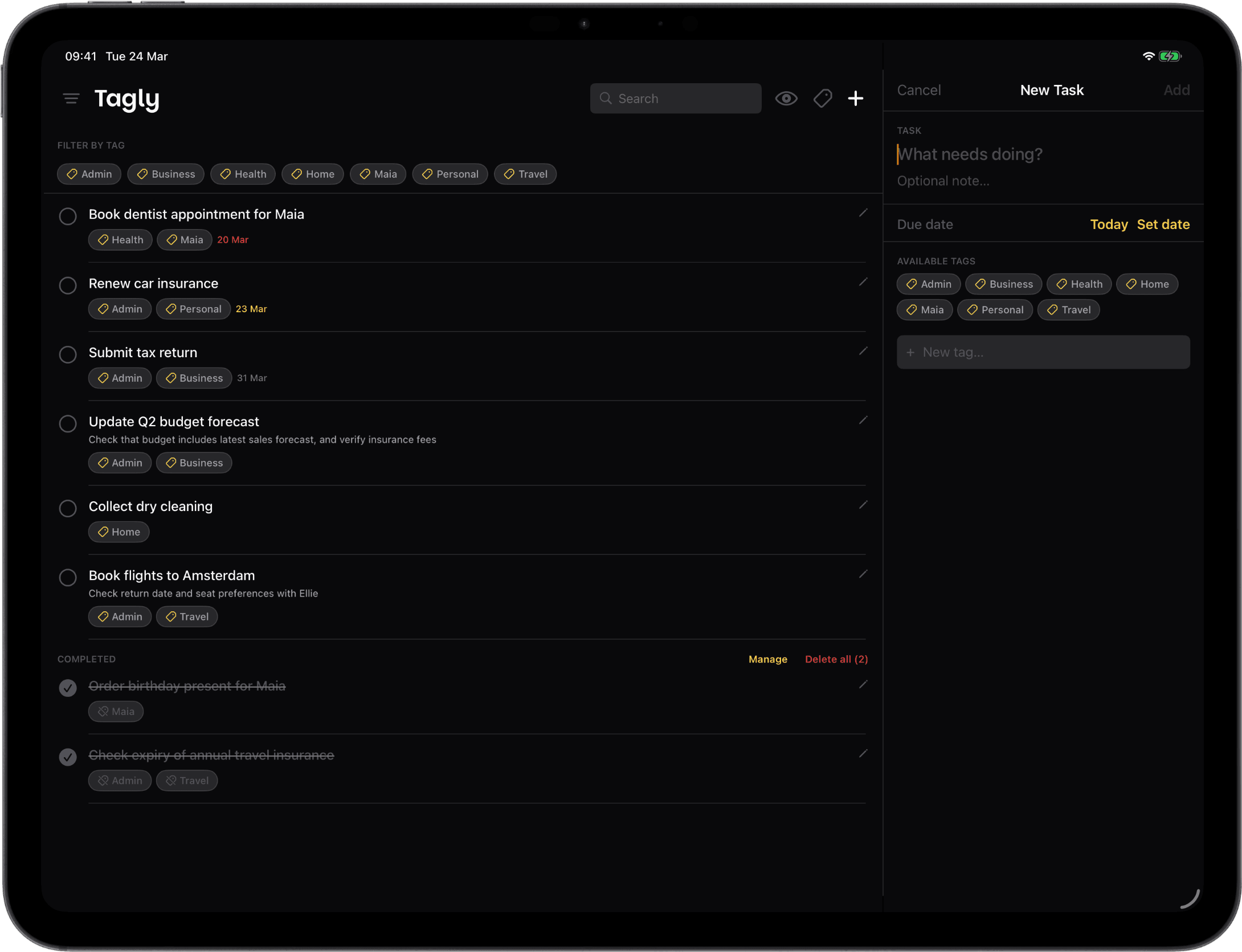Set due date to Today
The height and width of the screenshot is (952, 1242).
[x=1108, y=224]
